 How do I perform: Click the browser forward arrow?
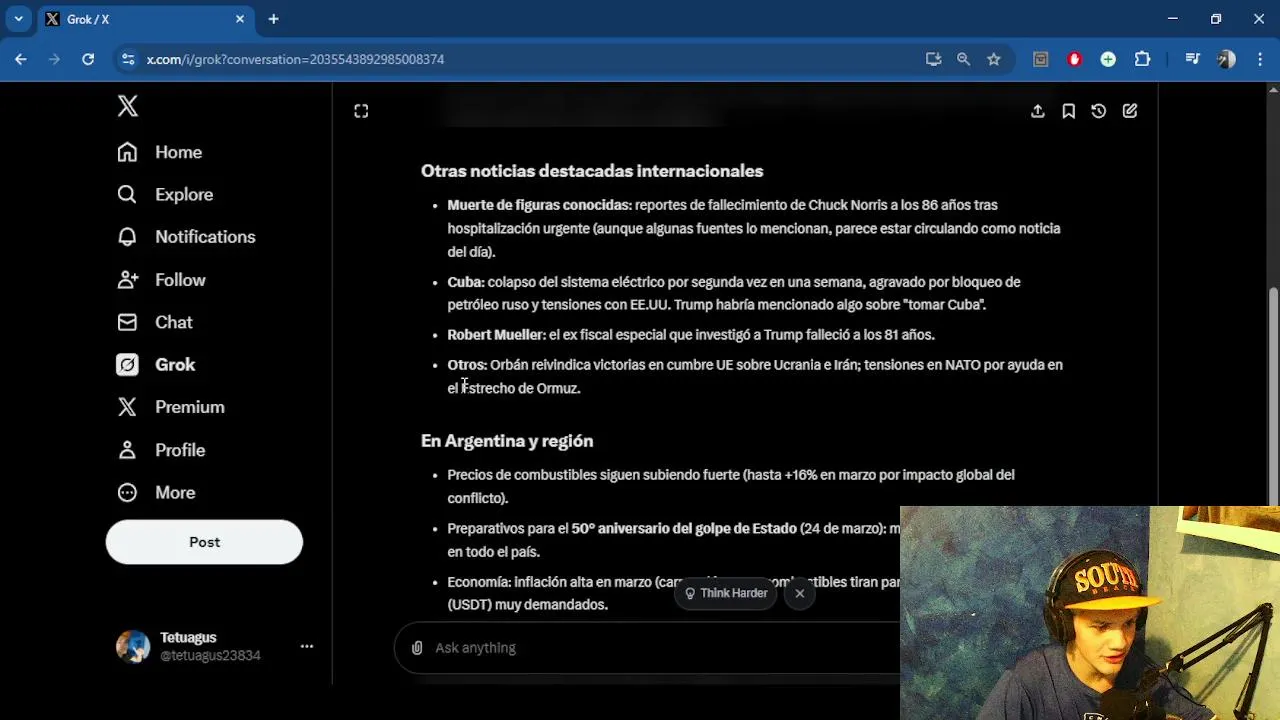pos(54,59)
